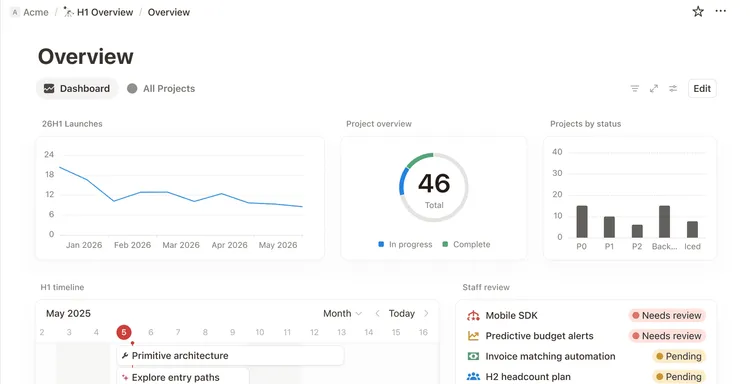Click the 26H1 Launches line chart
This screenshot has width=750, height=384.
(180, 198)
